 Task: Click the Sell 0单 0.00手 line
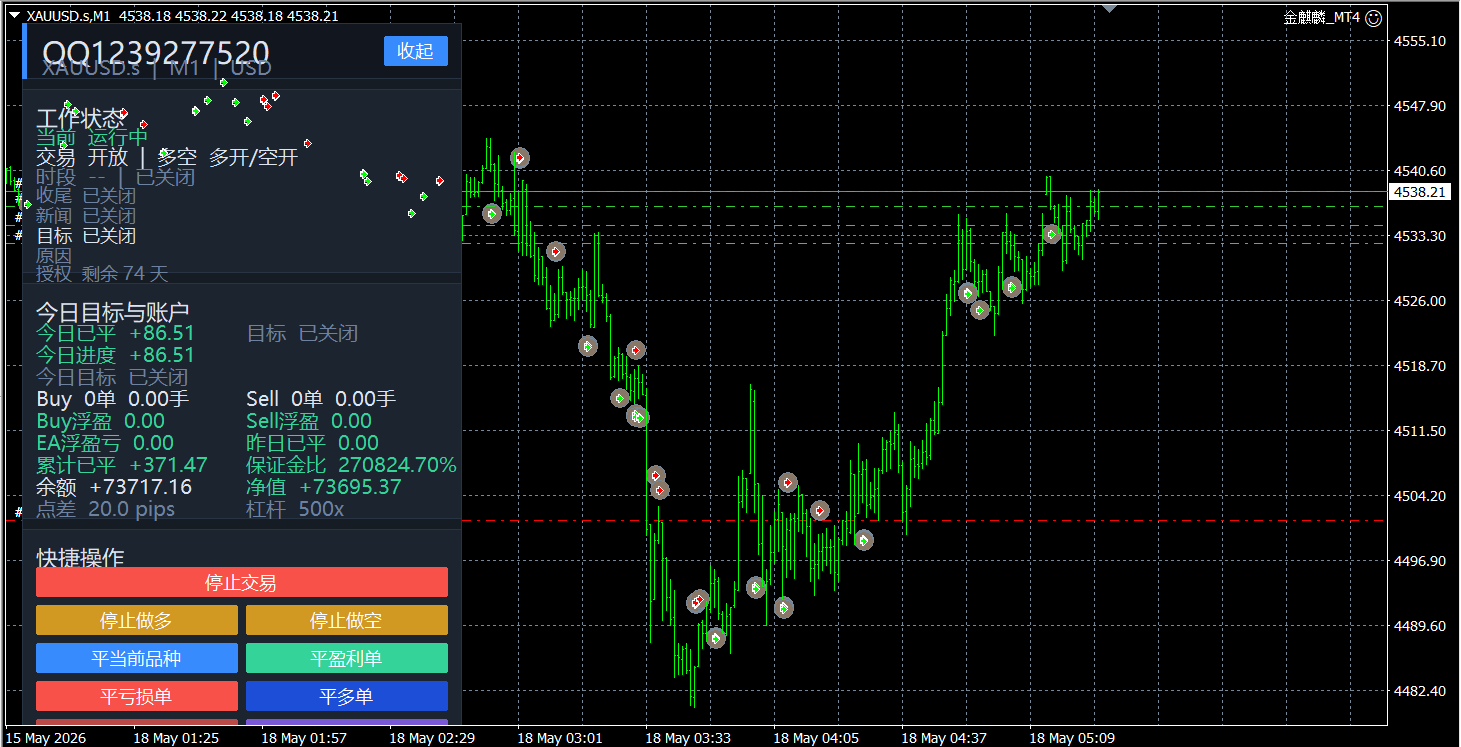(x=321, y=399)
